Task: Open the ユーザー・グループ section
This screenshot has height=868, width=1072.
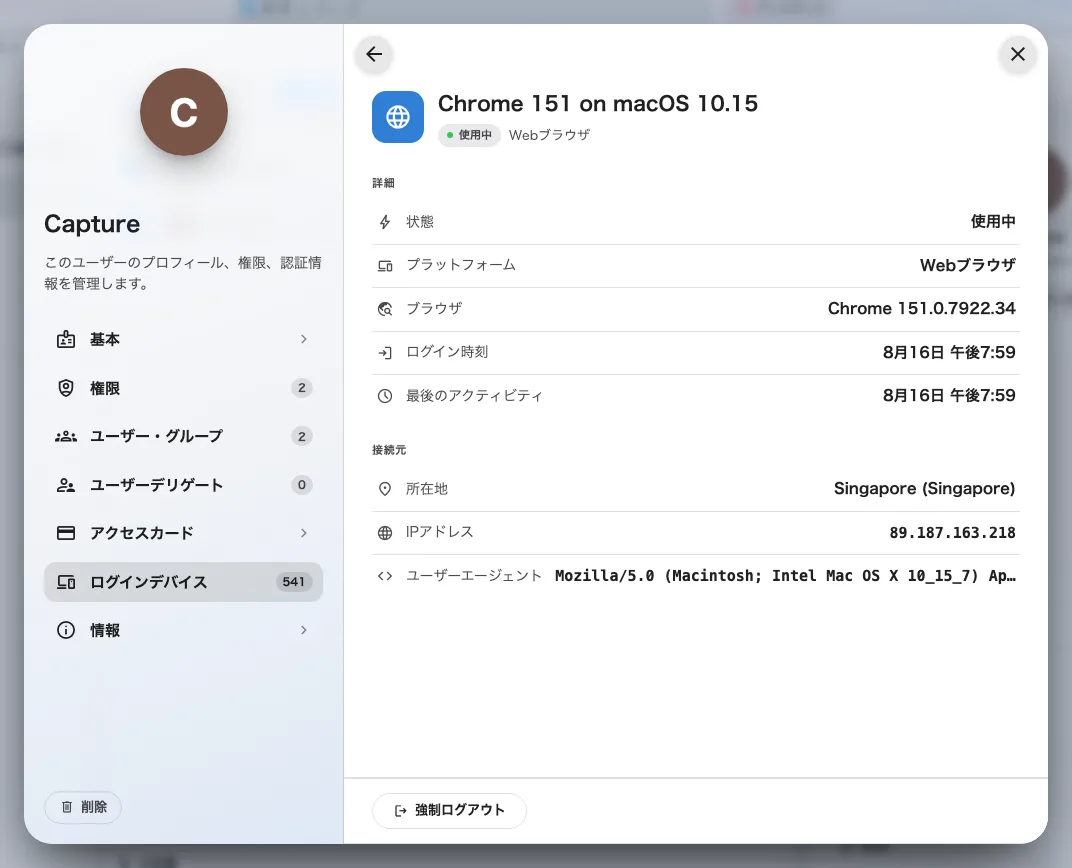Action: [183, 436]
